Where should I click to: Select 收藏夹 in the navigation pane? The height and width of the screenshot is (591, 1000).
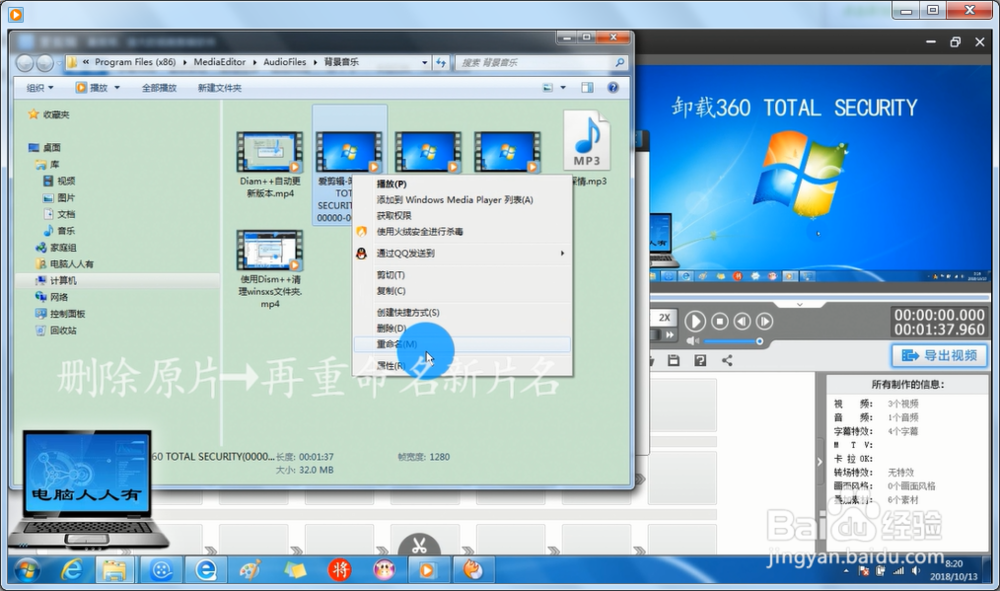coord(50,115)
